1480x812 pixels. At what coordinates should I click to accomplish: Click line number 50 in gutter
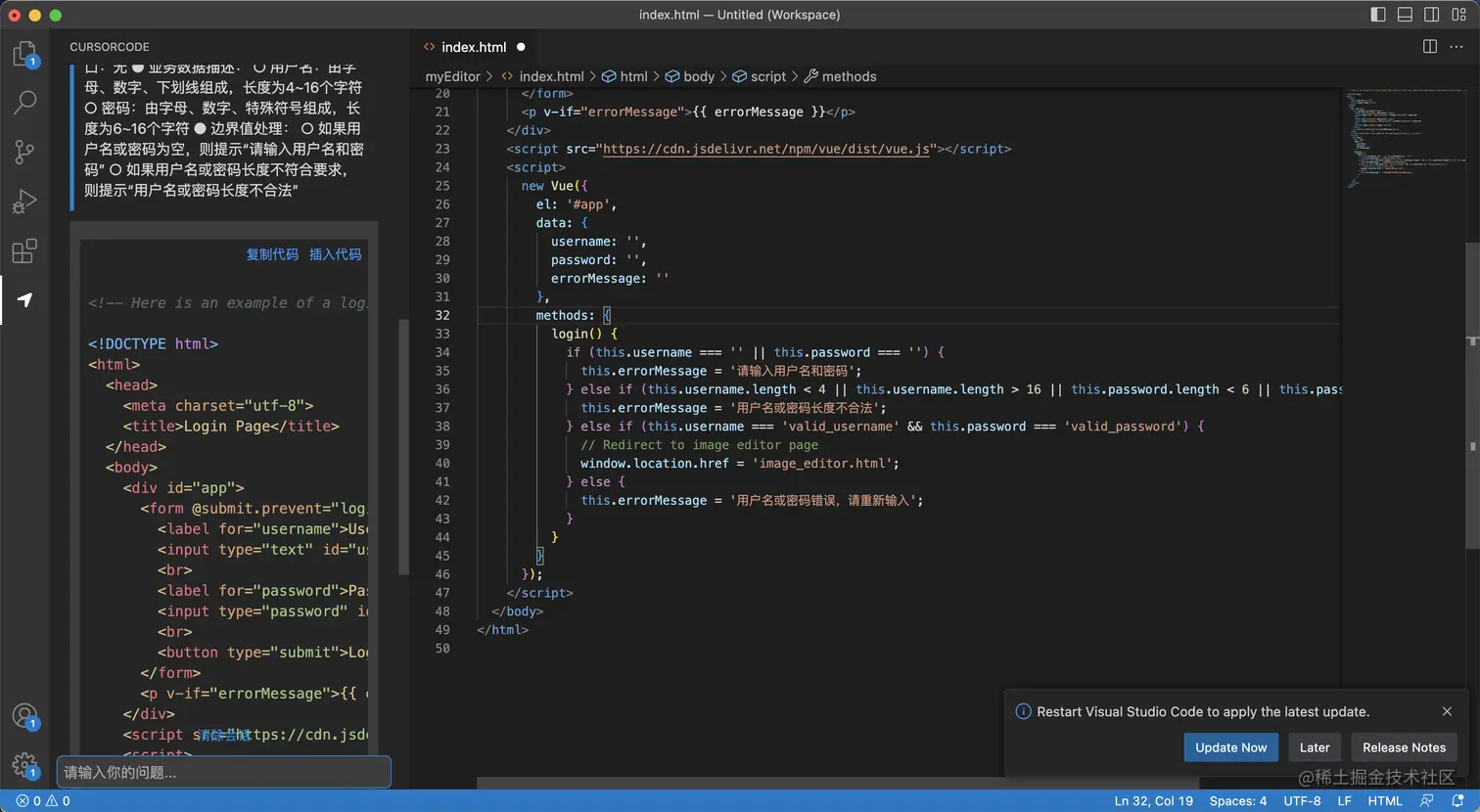coord(442,649)
